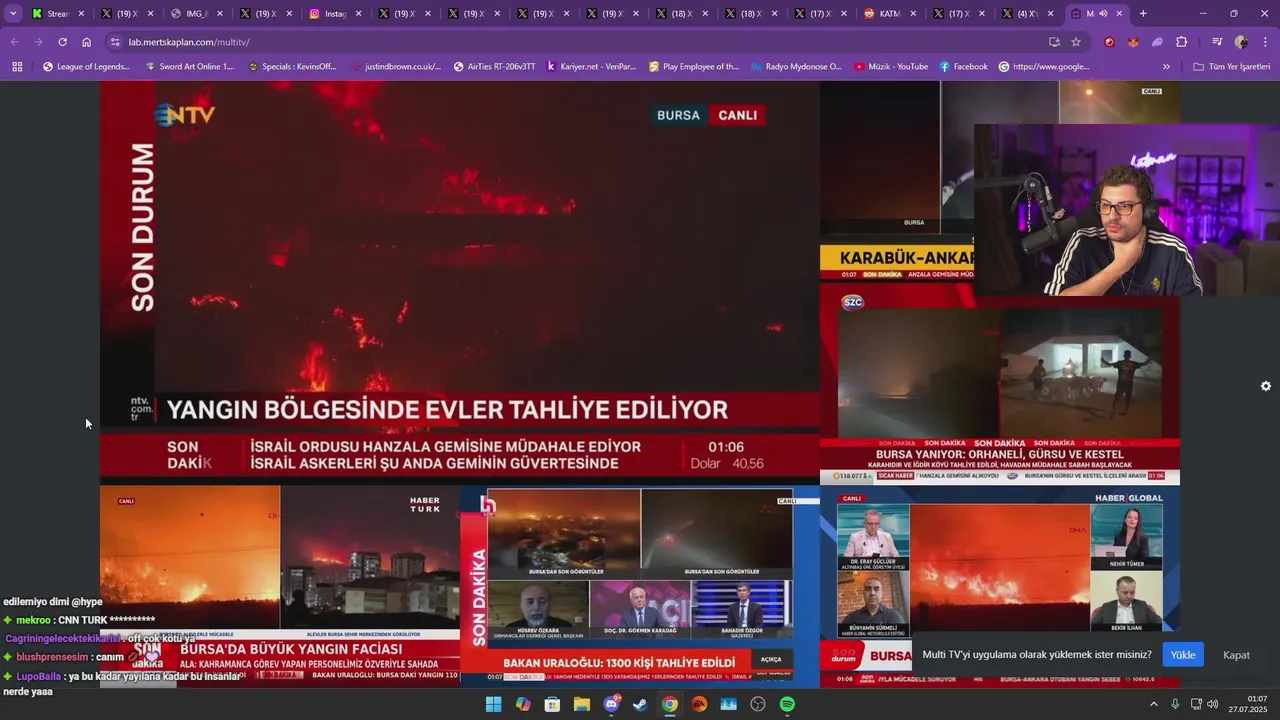The height and width of the screenshot is (720, 1280).
Task: Switch to the (4) X tab
Action: pyautogui.click(x=1026, y=14)
